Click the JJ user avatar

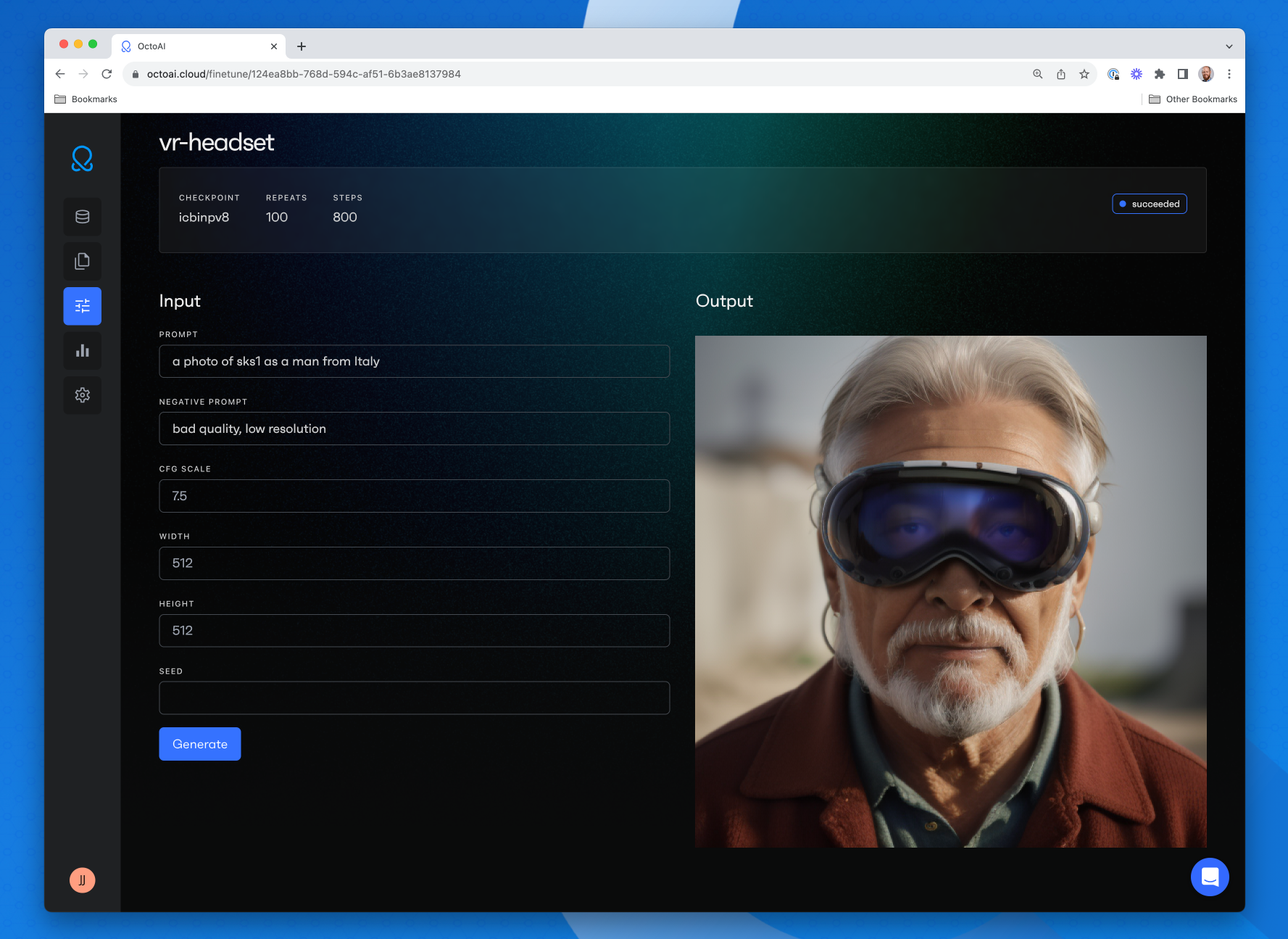point(82,880)
